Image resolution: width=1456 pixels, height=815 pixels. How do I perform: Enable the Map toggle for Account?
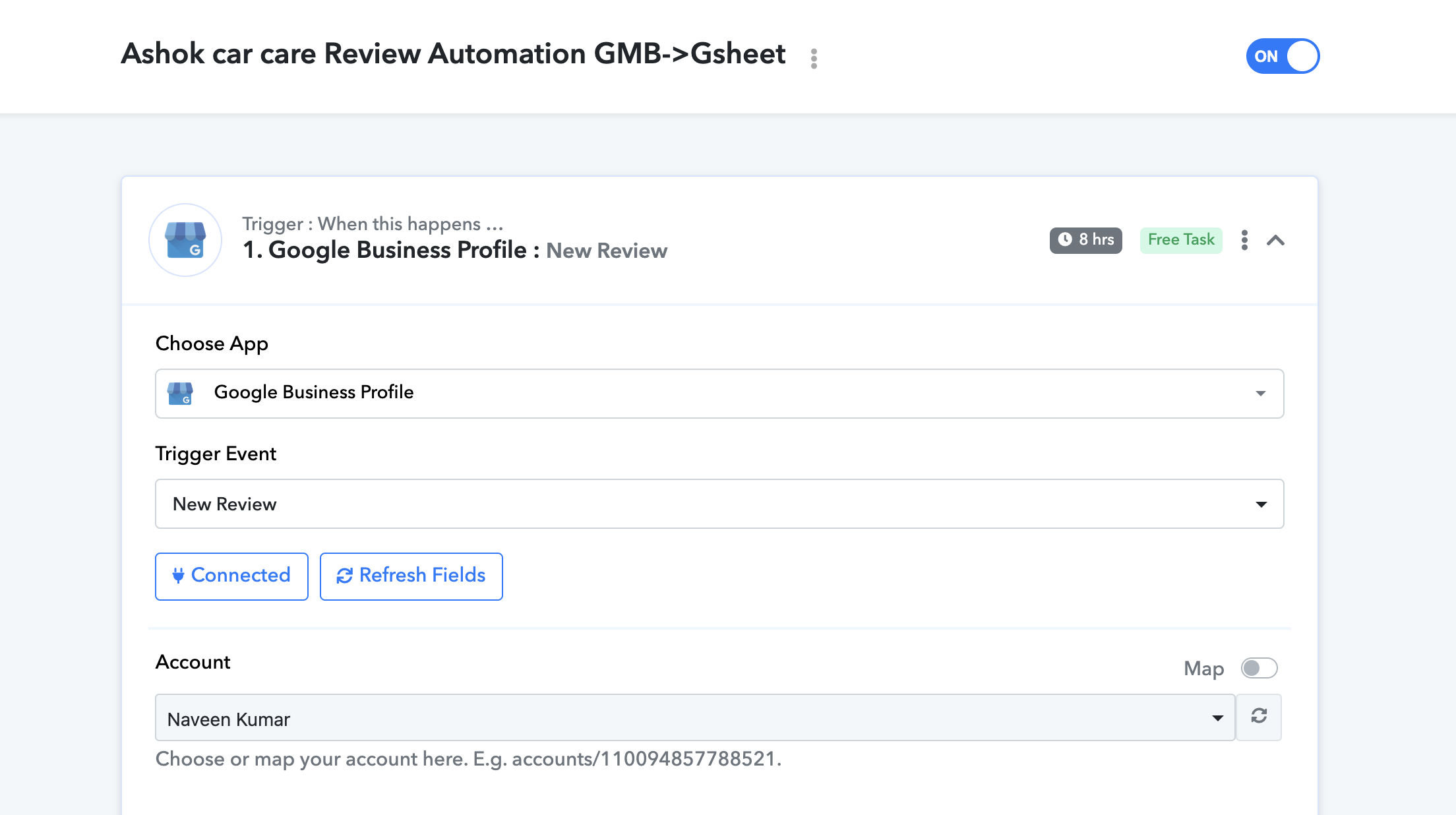tap(1259, 669)
